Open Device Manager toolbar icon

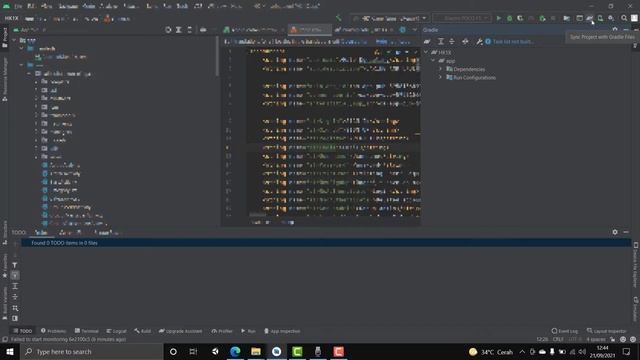click(600, 18)
